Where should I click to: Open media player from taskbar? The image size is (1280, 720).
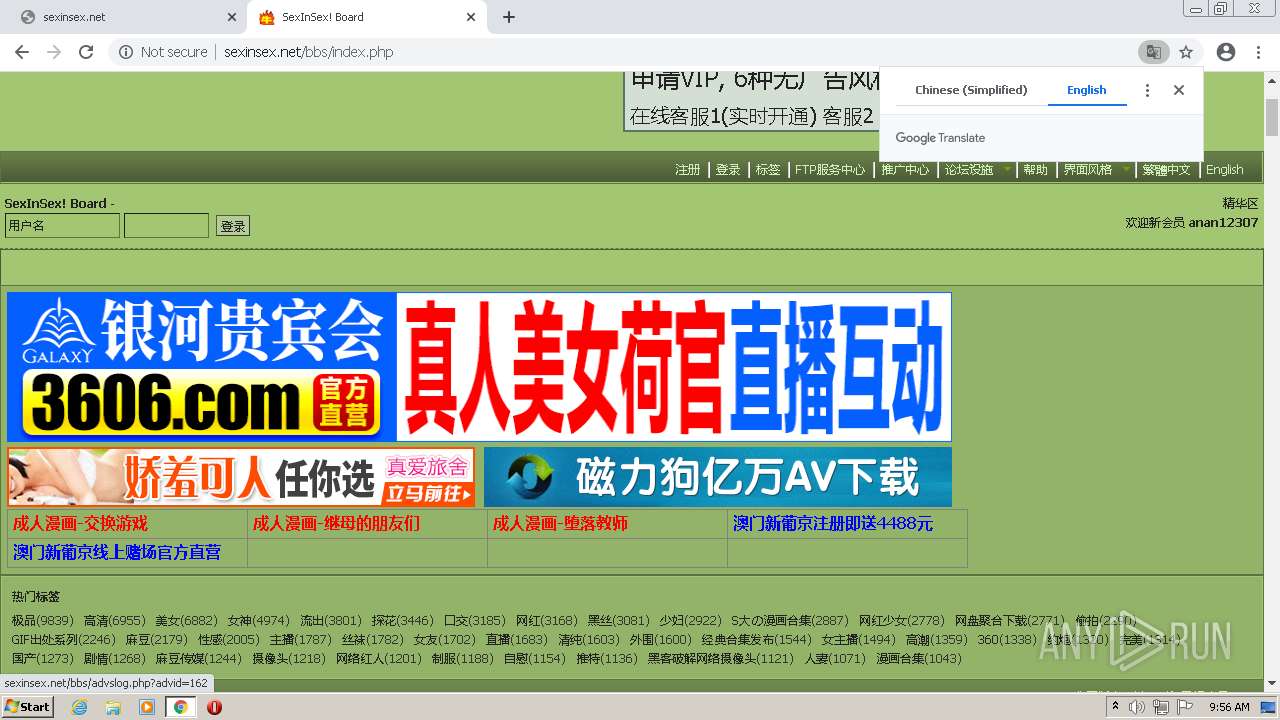(147, 707)
